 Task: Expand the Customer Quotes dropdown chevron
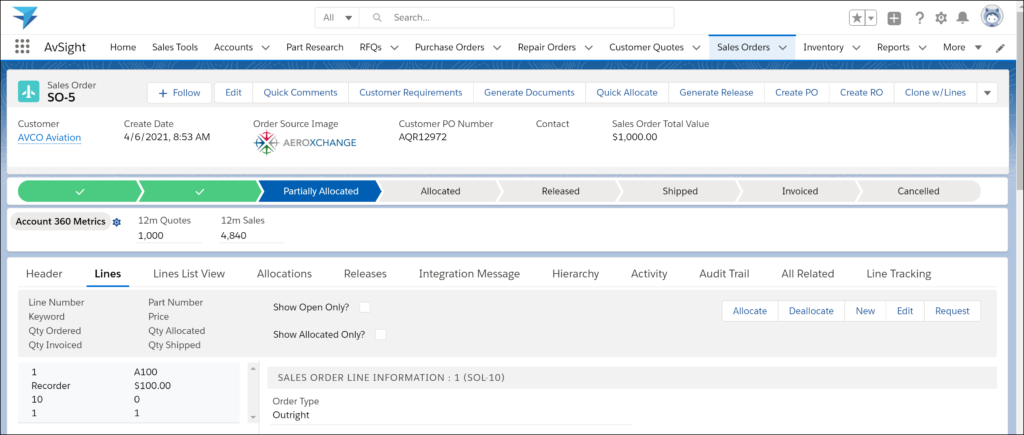click(x=696, y=48)
